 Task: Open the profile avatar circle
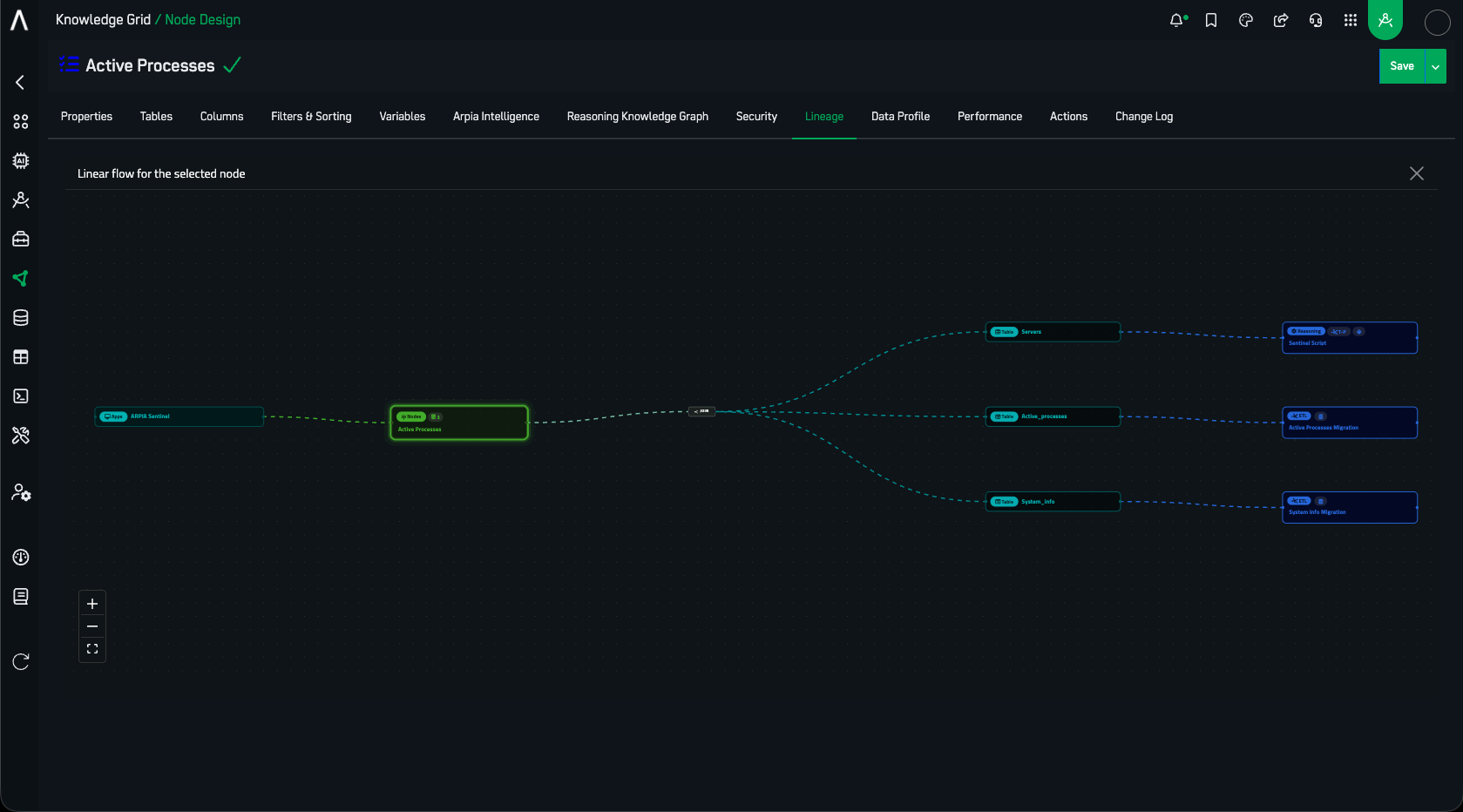1437,23
